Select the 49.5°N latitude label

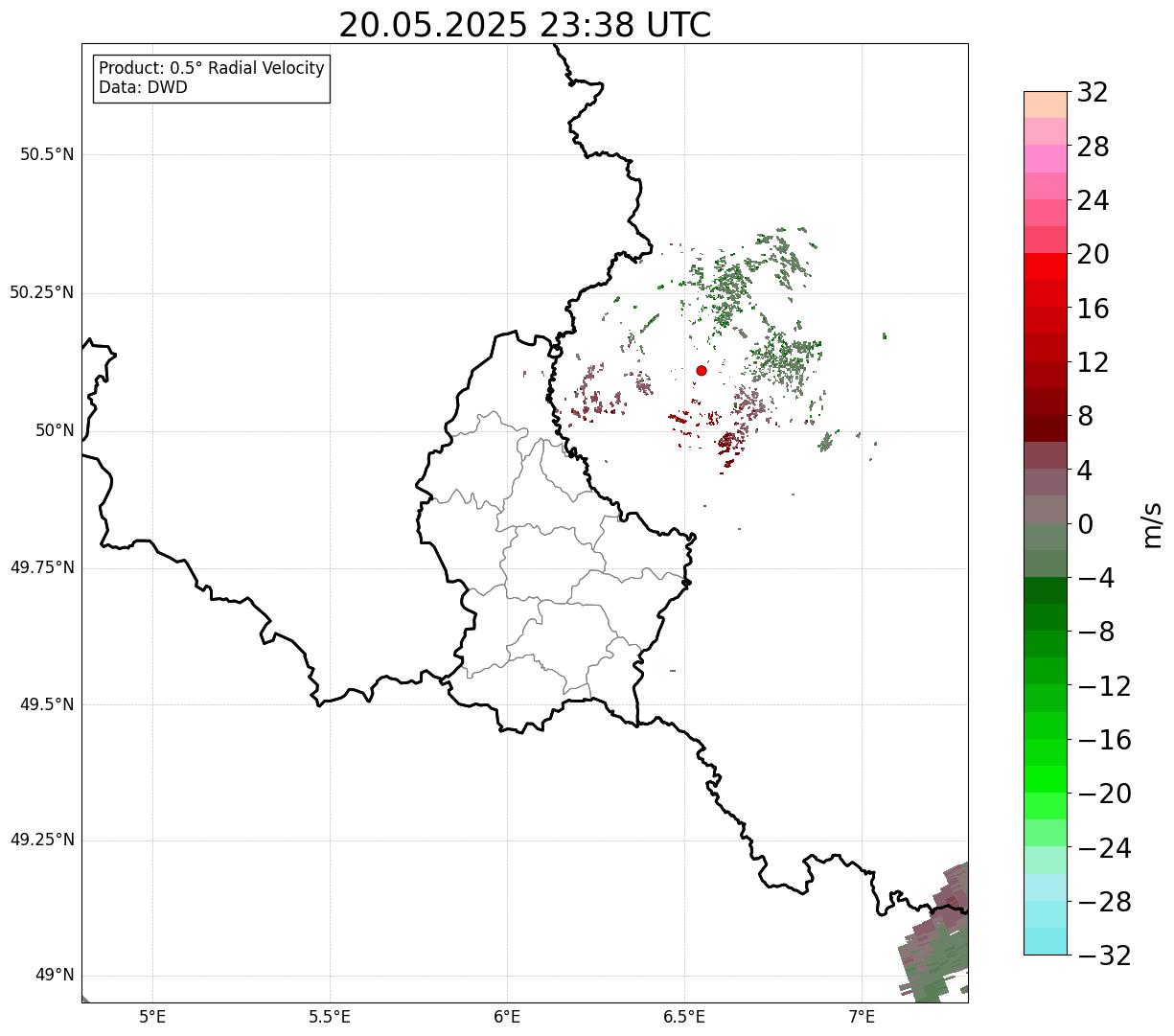click(47, 704)
